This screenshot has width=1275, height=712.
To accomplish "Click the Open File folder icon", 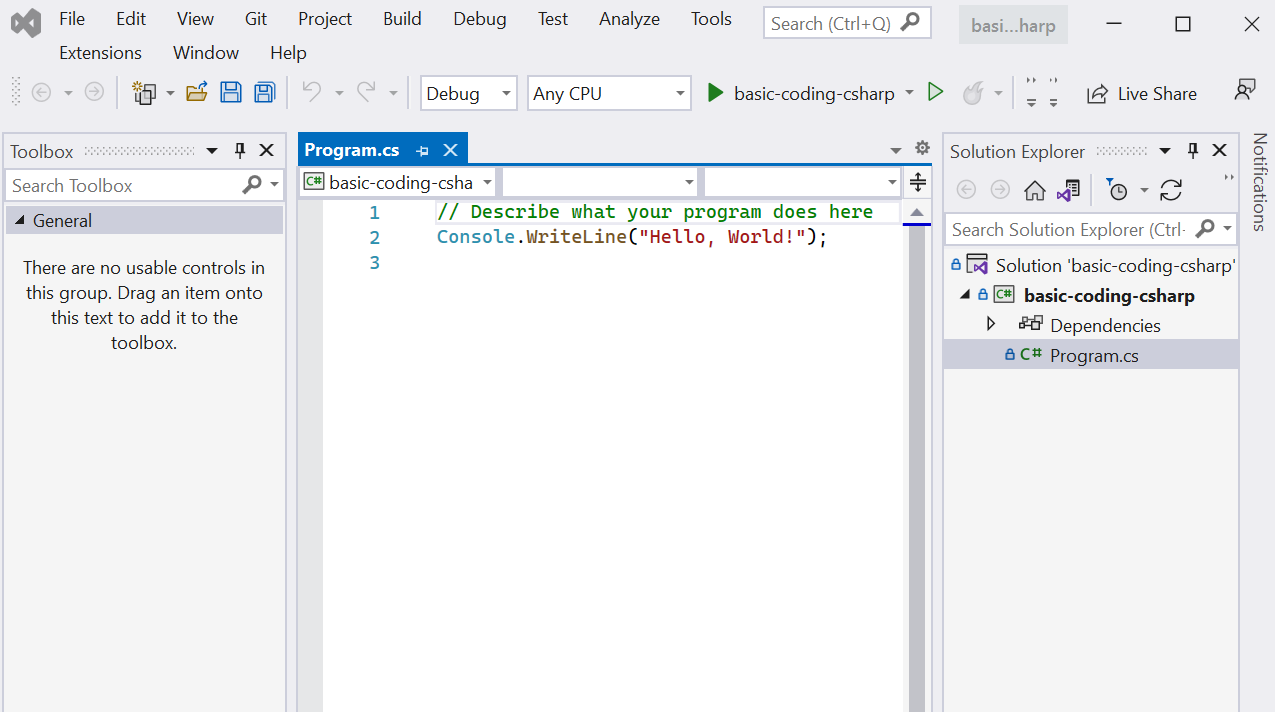I will (197, 93).
